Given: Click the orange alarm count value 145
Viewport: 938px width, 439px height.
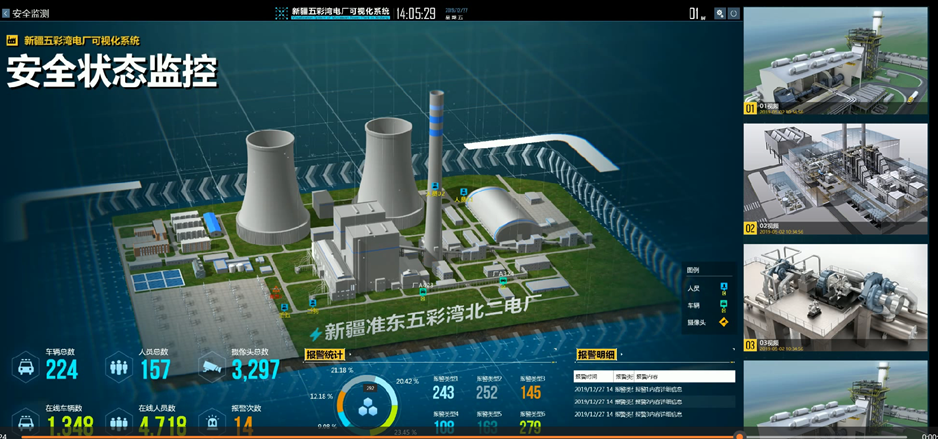Looking at the screenshot, I should click(x=531, y=392).
